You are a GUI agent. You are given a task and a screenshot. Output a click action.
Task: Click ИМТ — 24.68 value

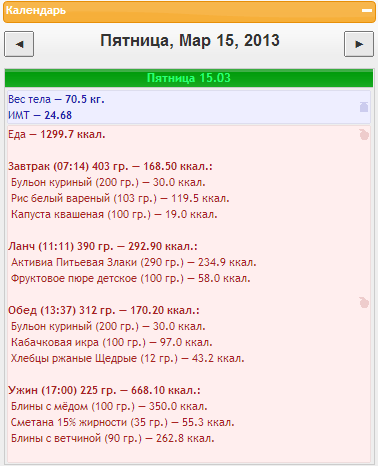pos(40,115)
